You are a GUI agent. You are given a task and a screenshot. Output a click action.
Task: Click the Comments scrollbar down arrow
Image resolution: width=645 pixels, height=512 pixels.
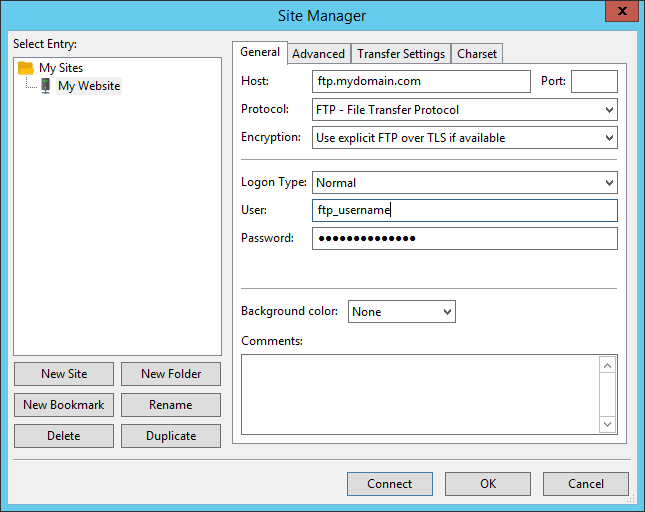click(608, 424)
